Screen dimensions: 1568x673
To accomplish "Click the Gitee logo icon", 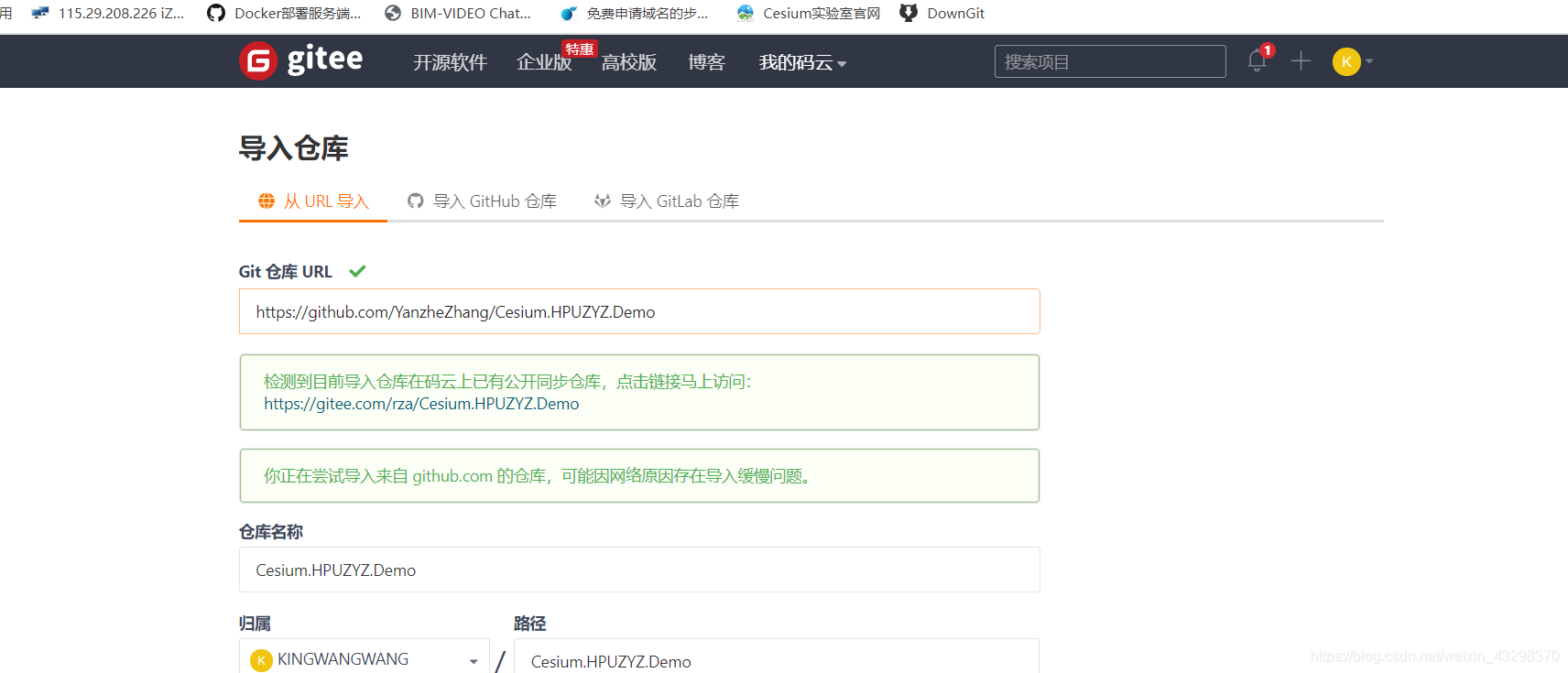I will tap(258, 61).
